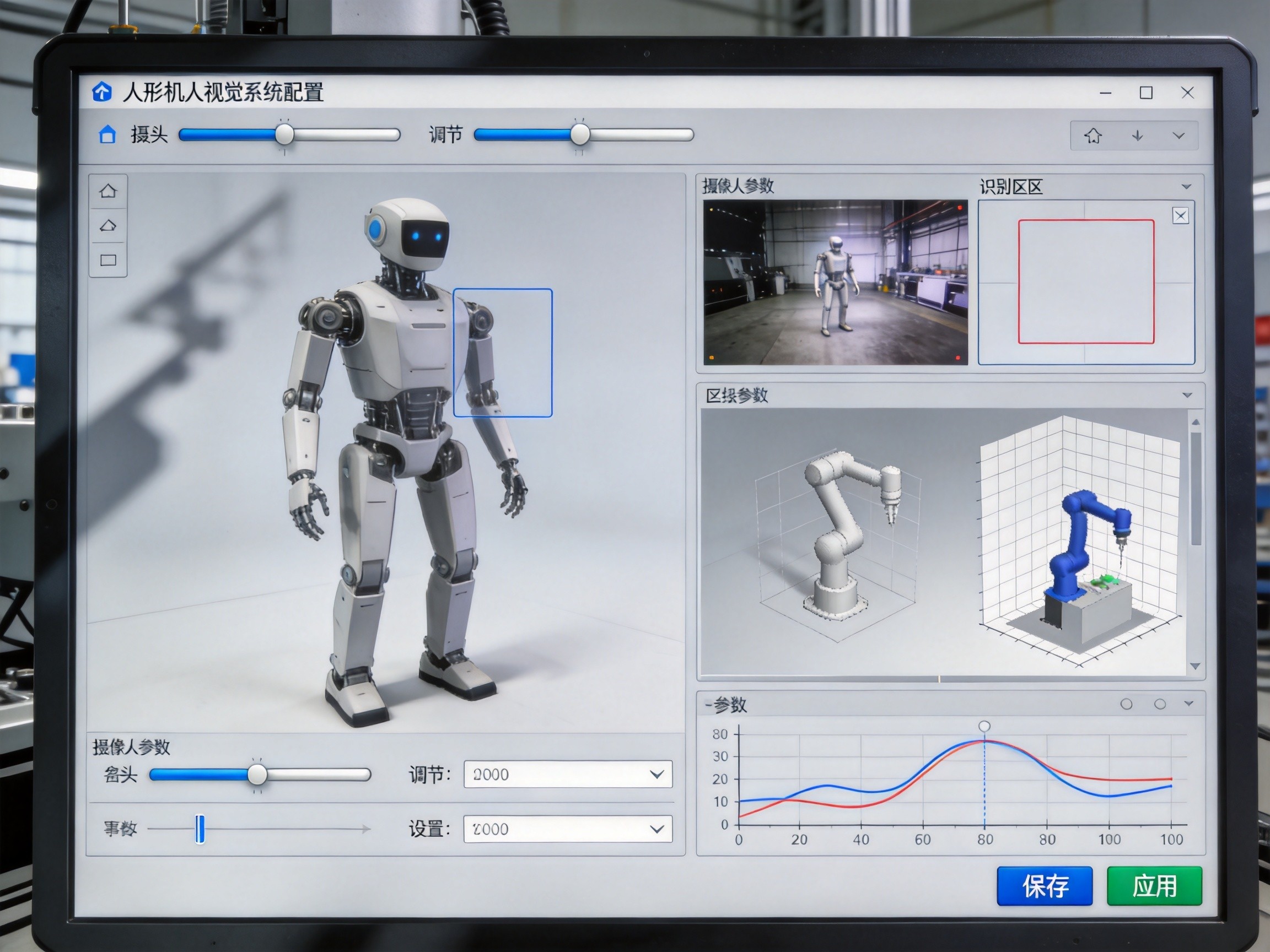Select the rectangle tool in left toolbar
1270x952 pixels.
click(x=108, y=260)
